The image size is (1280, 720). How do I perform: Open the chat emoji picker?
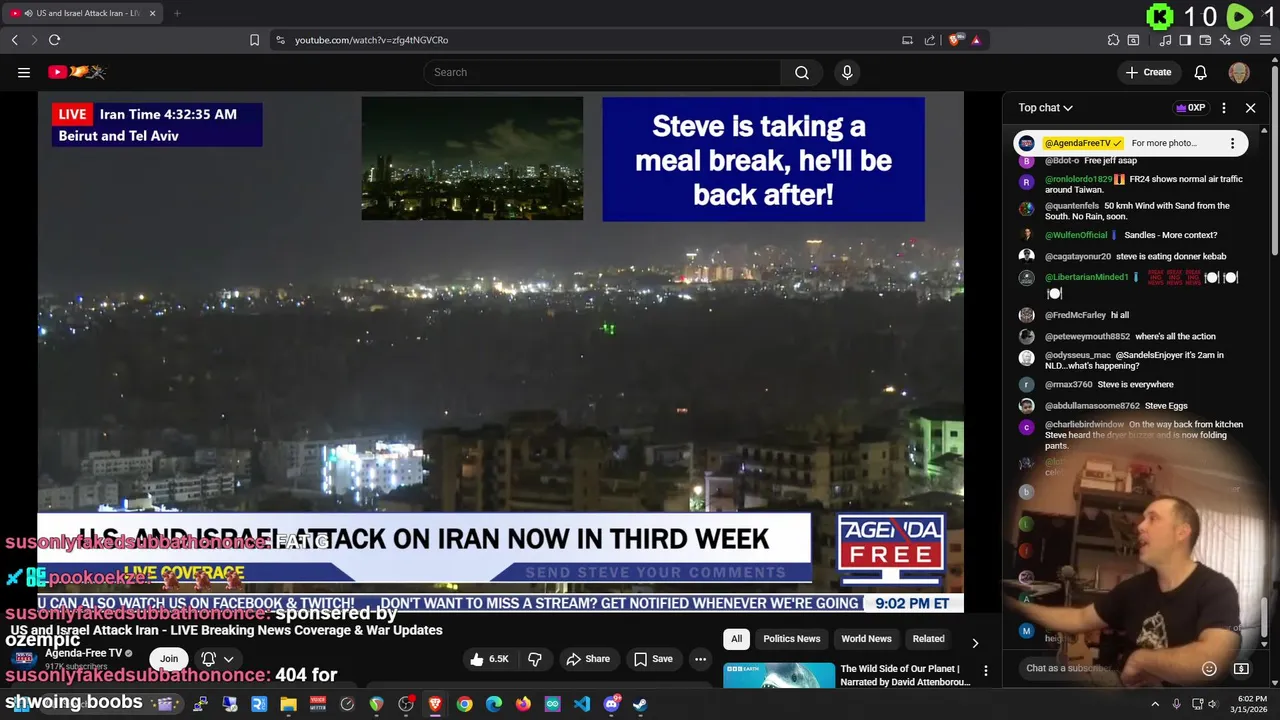coord(1209,668)
